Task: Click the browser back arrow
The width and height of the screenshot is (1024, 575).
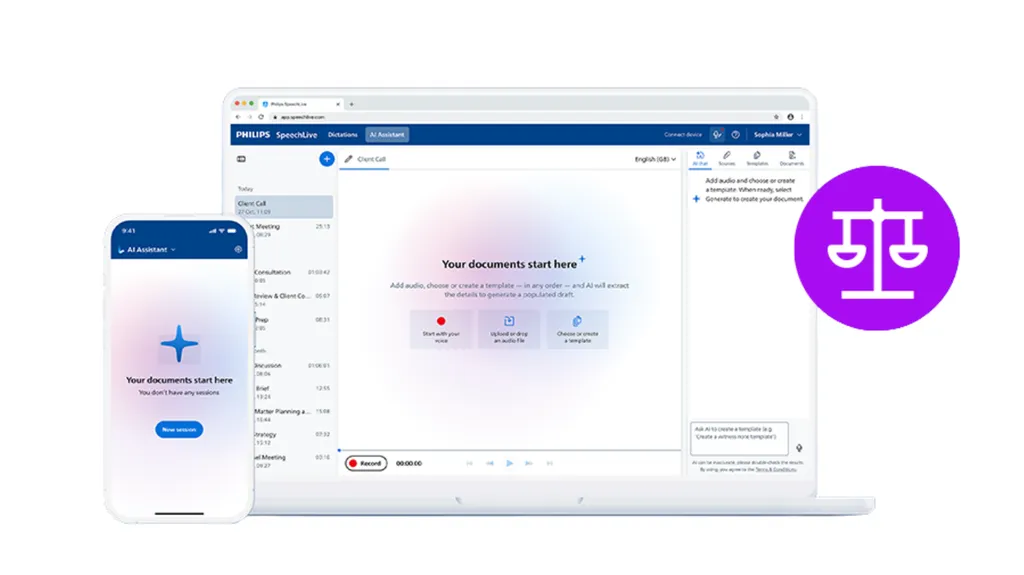Action: pyautogui.click(x=238, y=117)
